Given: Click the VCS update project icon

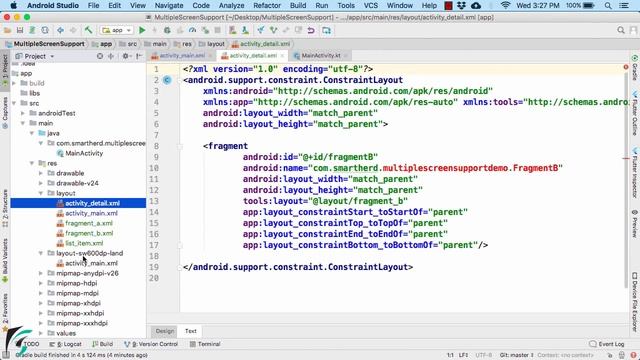Looking at the screenshot, I should pyautogui.click(x=260, y=30).
